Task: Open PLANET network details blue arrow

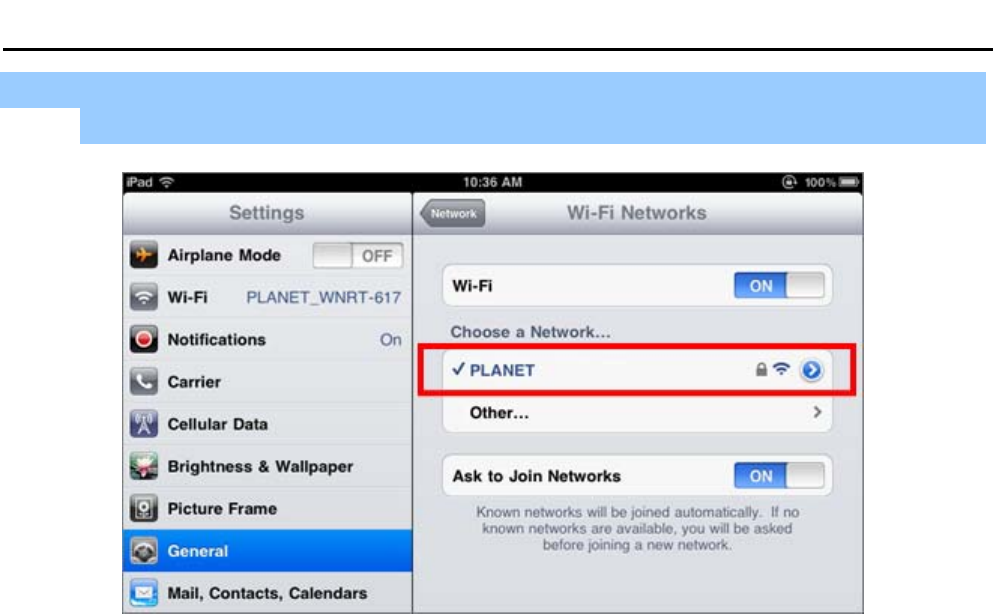Action: coord(811,370)
